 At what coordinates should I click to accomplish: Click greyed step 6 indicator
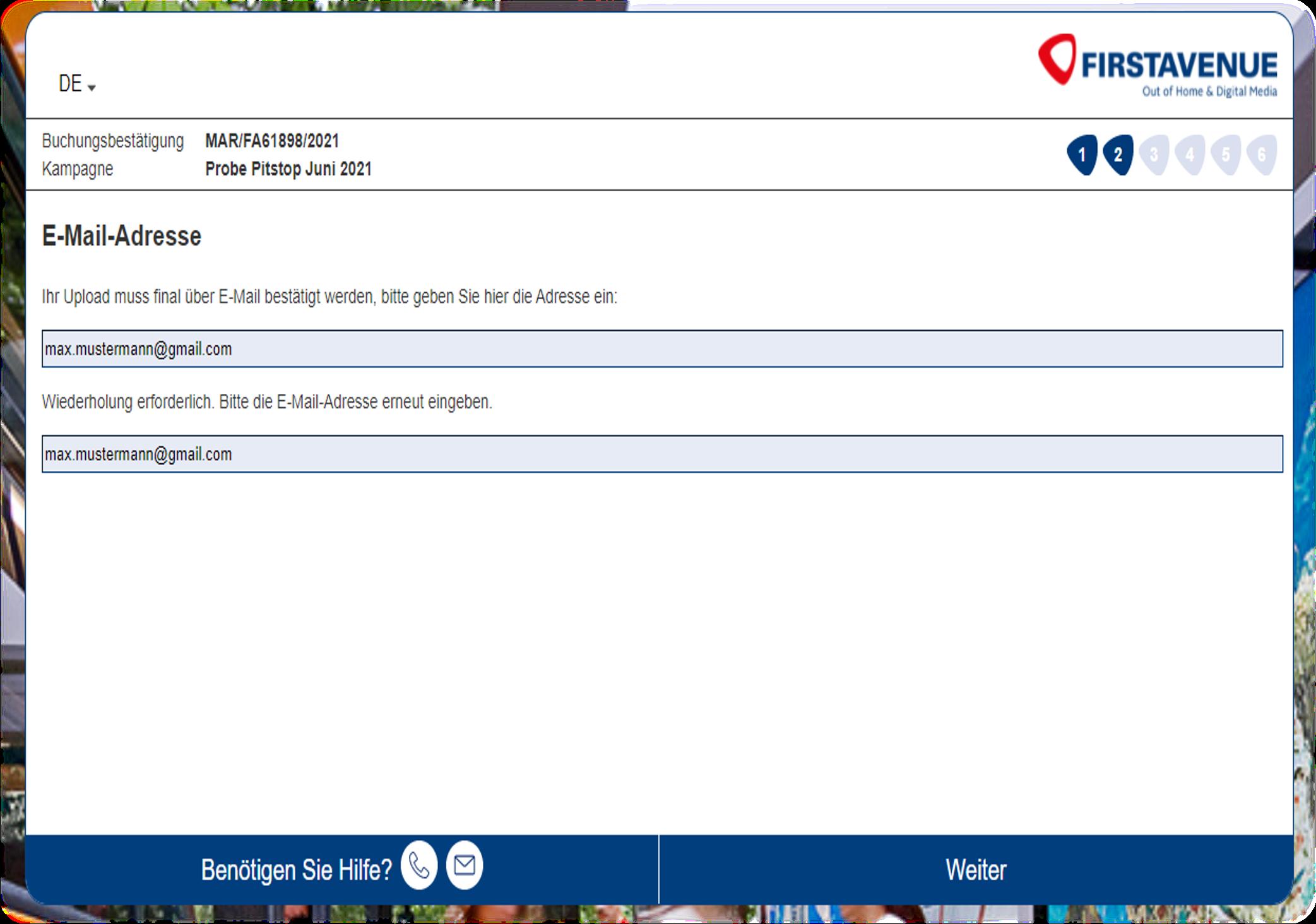click(1262, 155)
